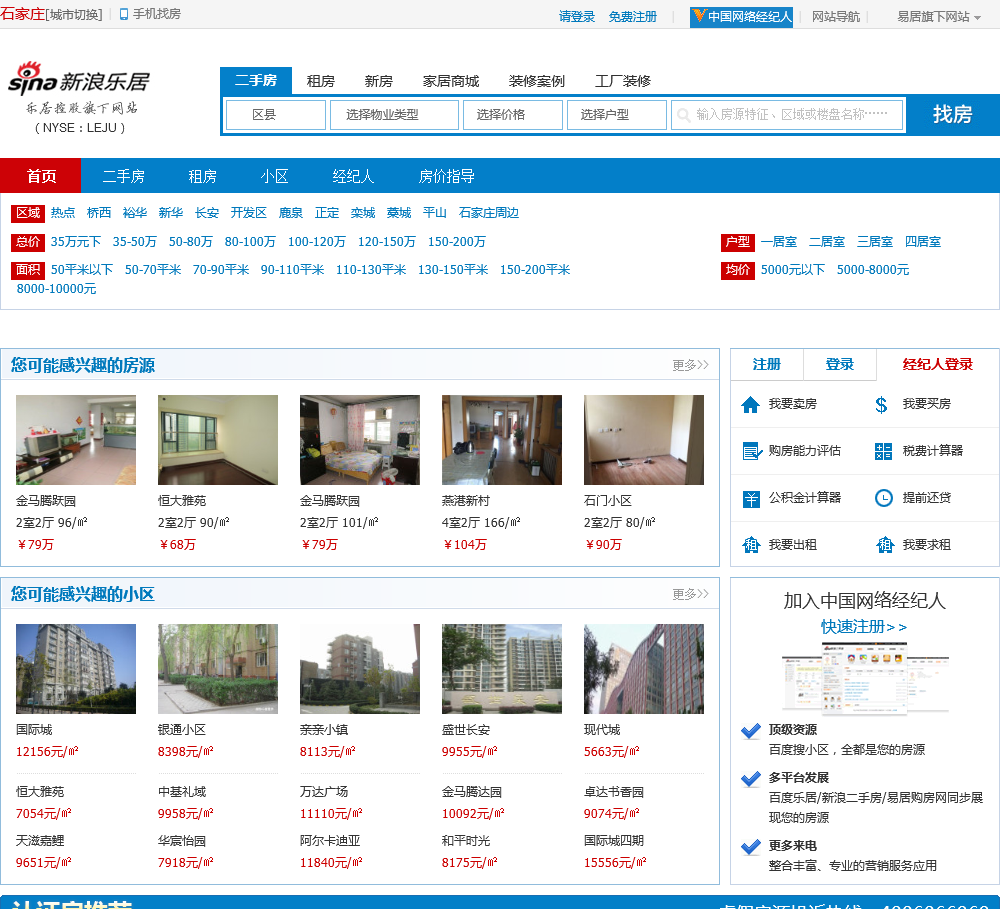The height and width of the screenshot is (909, 1000).
Task: Open 燕港新村 listing photo
Action: click(x=501, y=440)
